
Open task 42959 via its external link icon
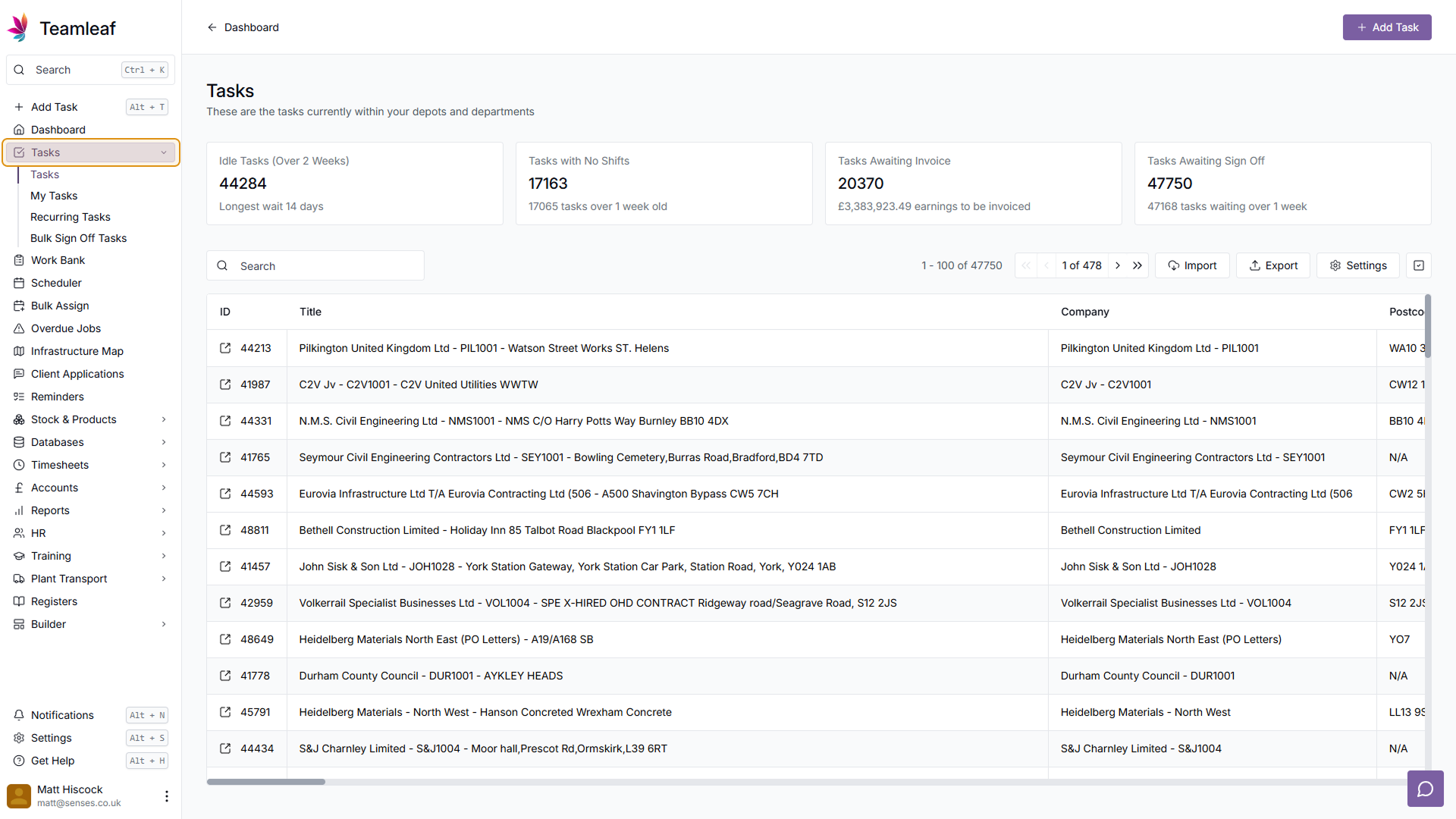225,603
